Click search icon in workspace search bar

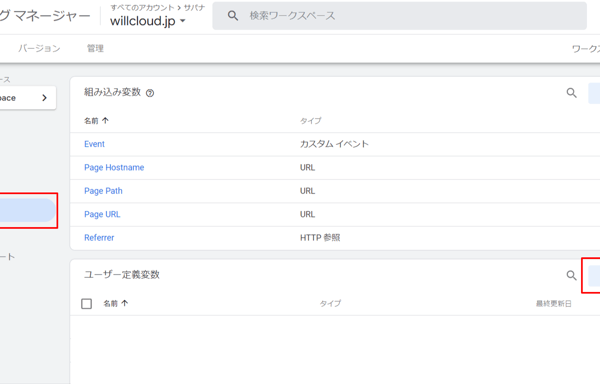[x=233, y=16]
